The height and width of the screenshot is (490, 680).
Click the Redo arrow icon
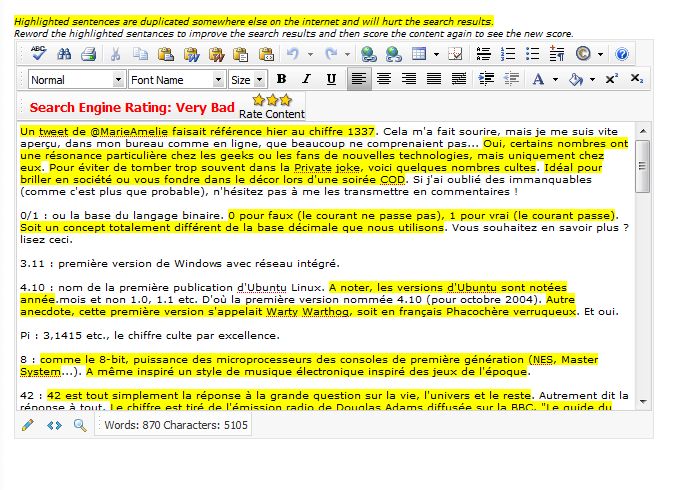click(331, 54)
